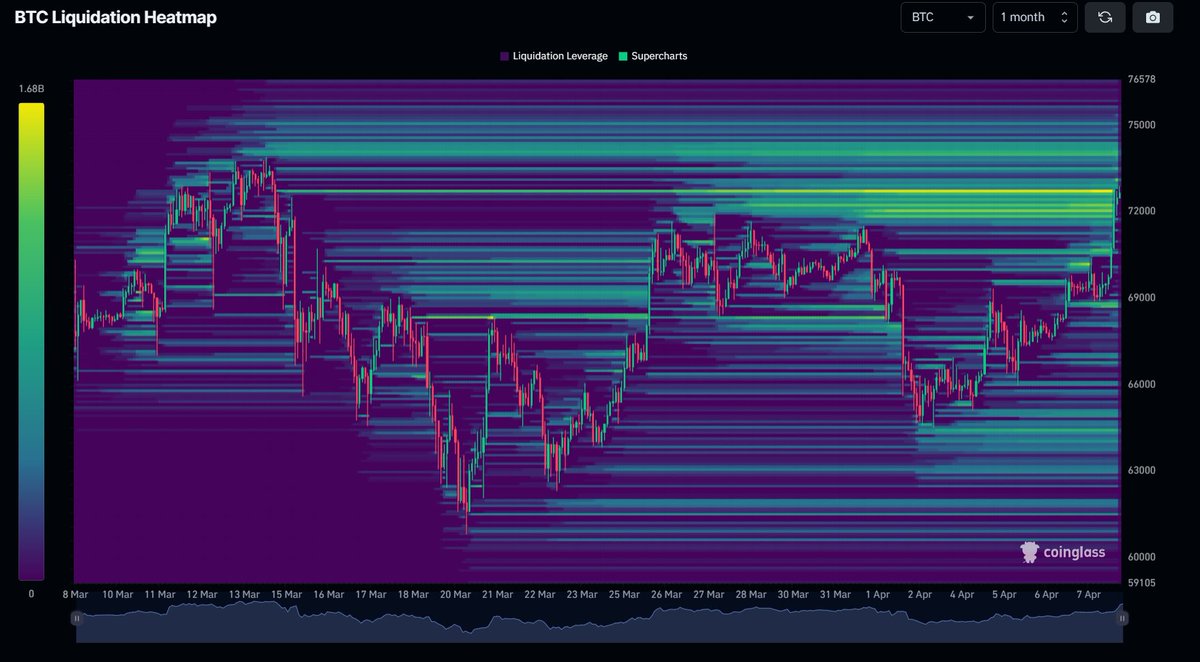This screenshot has height=662, width=1200.
Task: Click the 20 Mar date label
Action: pos(455,594)
